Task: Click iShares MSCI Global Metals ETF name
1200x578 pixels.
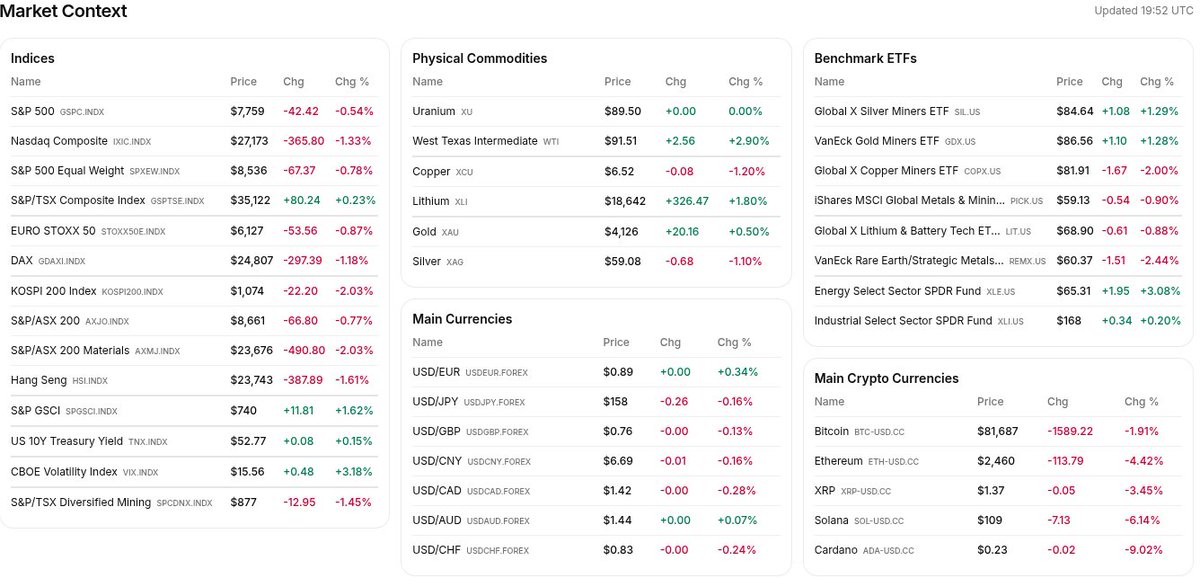Action: 911,201
